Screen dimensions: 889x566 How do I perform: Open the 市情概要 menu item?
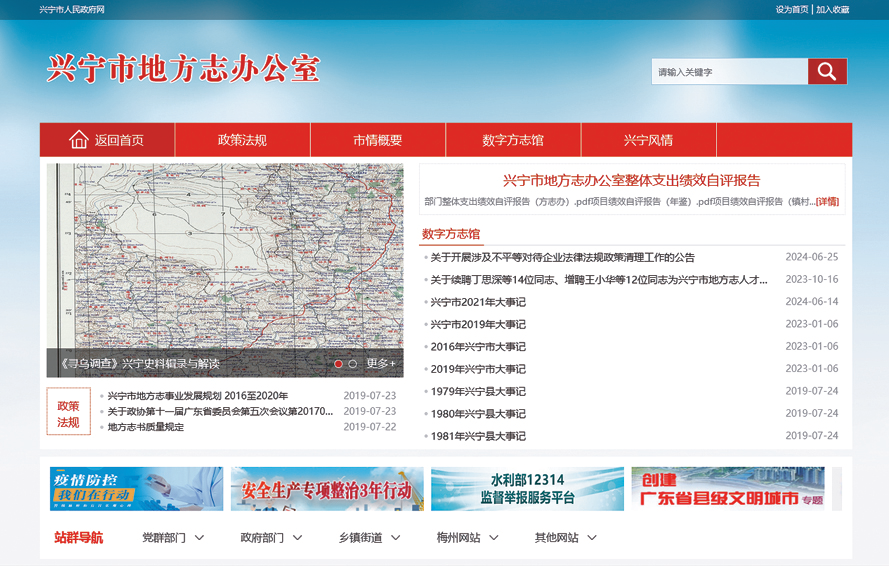click(x=378, y=140)
